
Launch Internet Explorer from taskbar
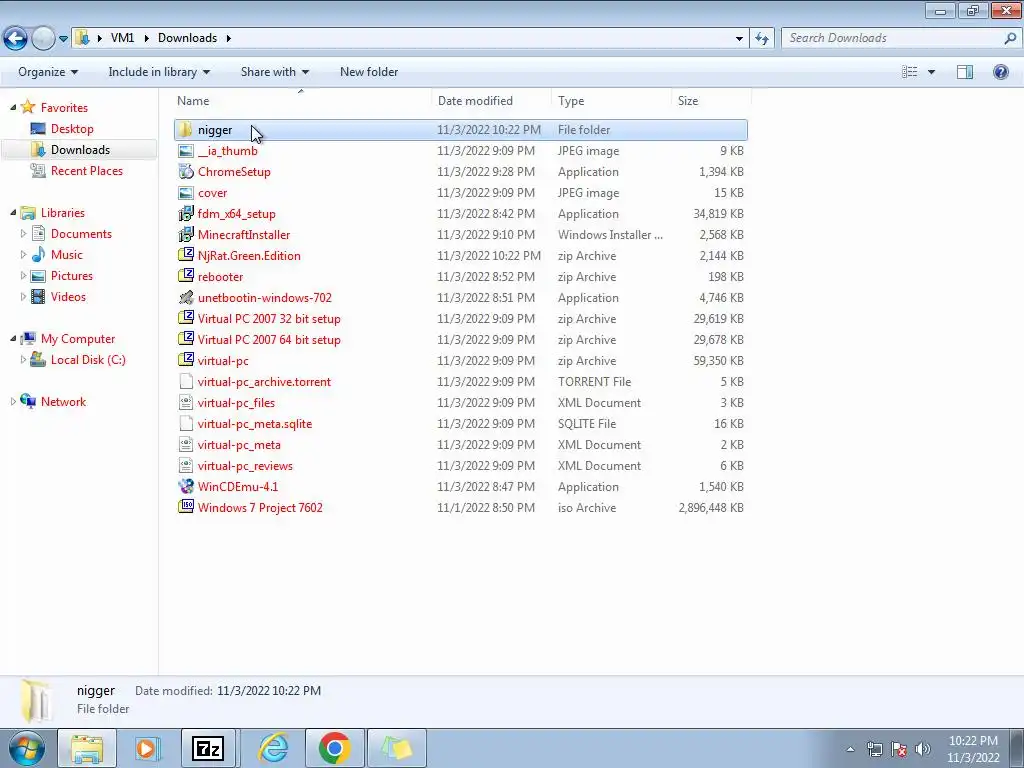point(273,748)
